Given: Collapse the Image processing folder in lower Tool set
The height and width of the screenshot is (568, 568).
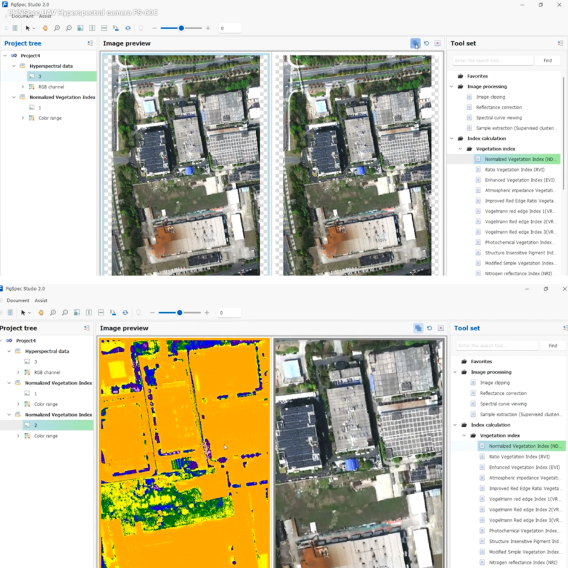Looking at the screenshot, I should [455, 372].
